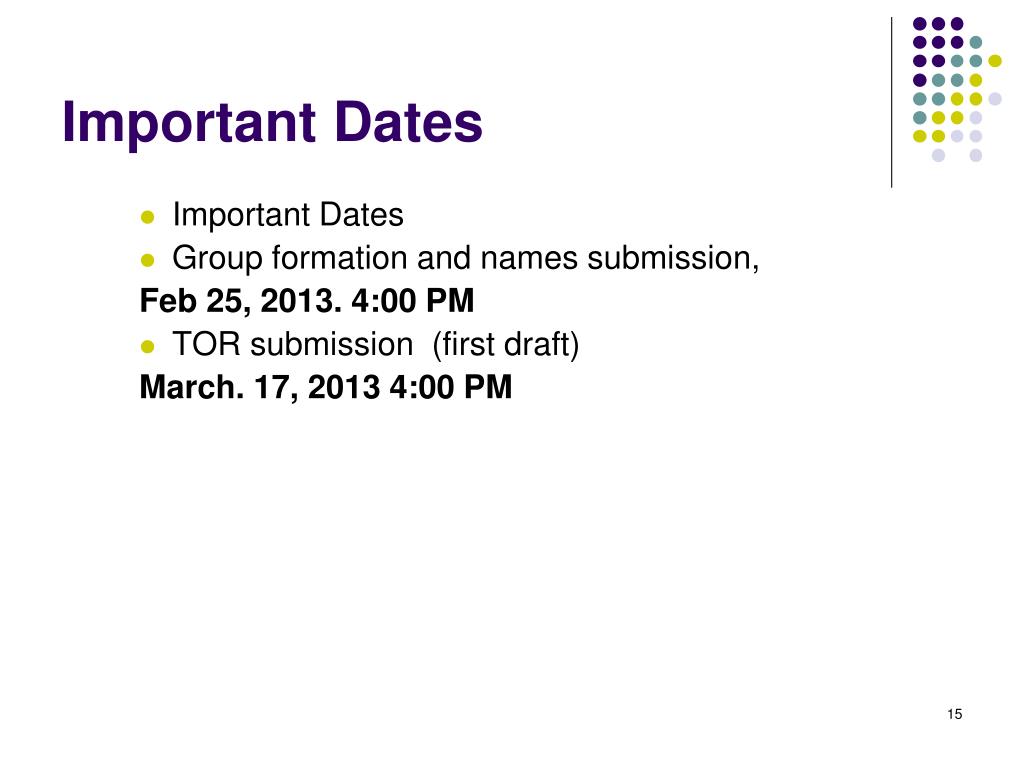Click the yellow bullet beside 'TOR submission'
Viewport: 1024px width, 768px height.
pos(148,346)
